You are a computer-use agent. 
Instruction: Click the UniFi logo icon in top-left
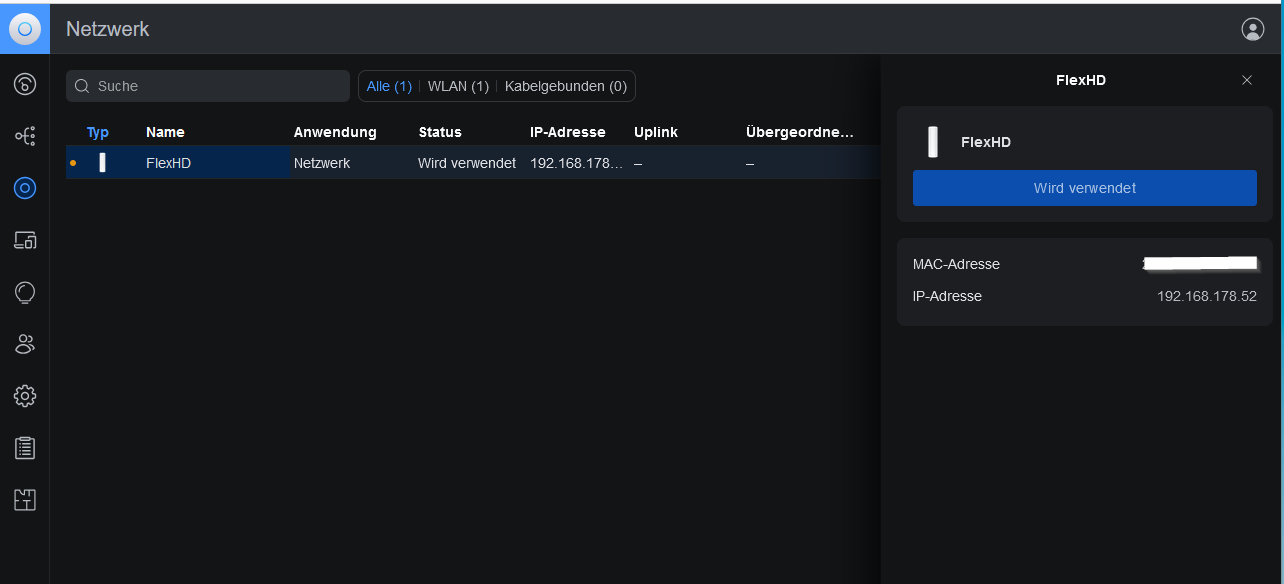[25, 29]
